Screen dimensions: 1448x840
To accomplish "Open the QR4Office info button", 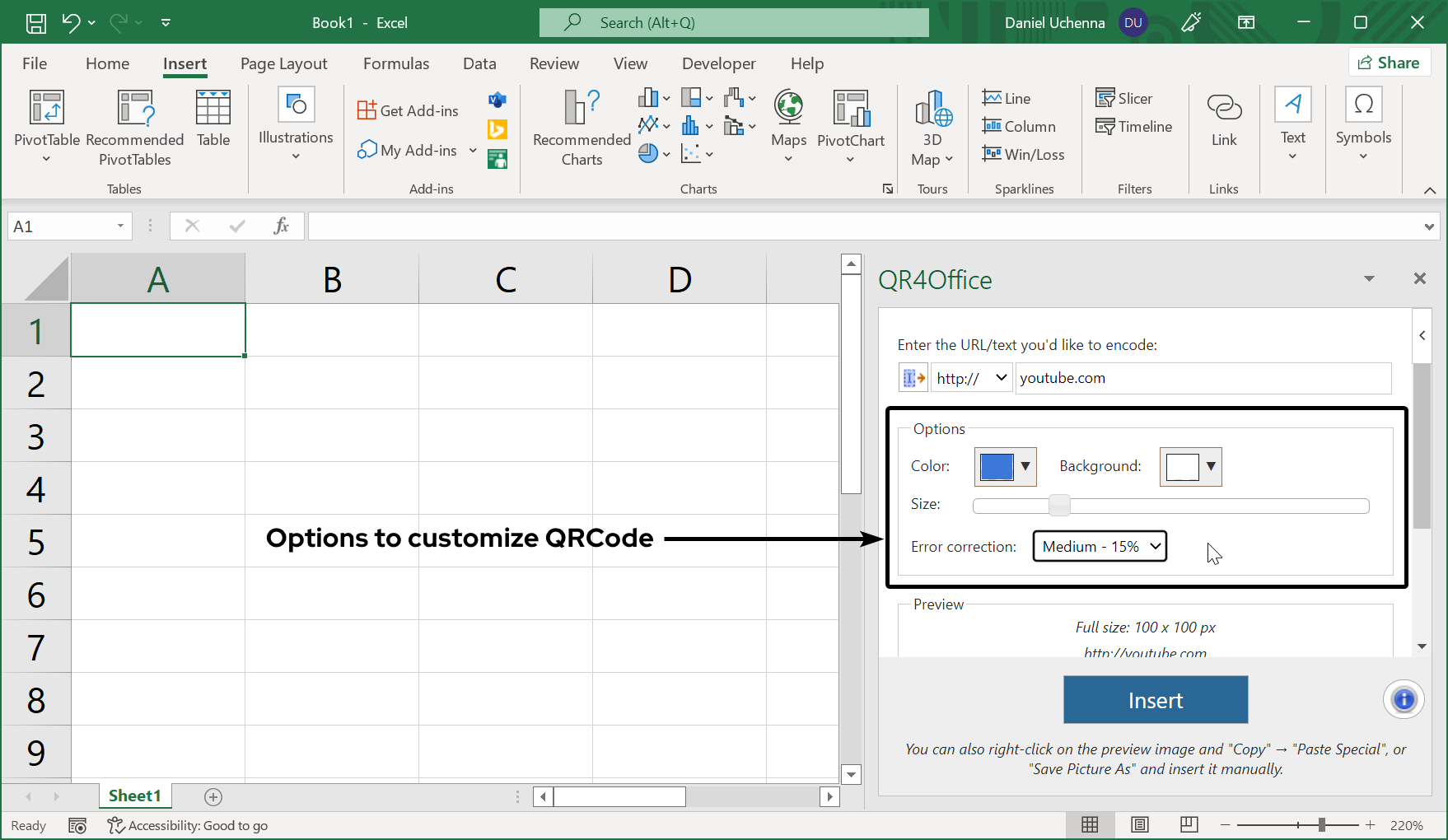I will (x=1404, y=700).
